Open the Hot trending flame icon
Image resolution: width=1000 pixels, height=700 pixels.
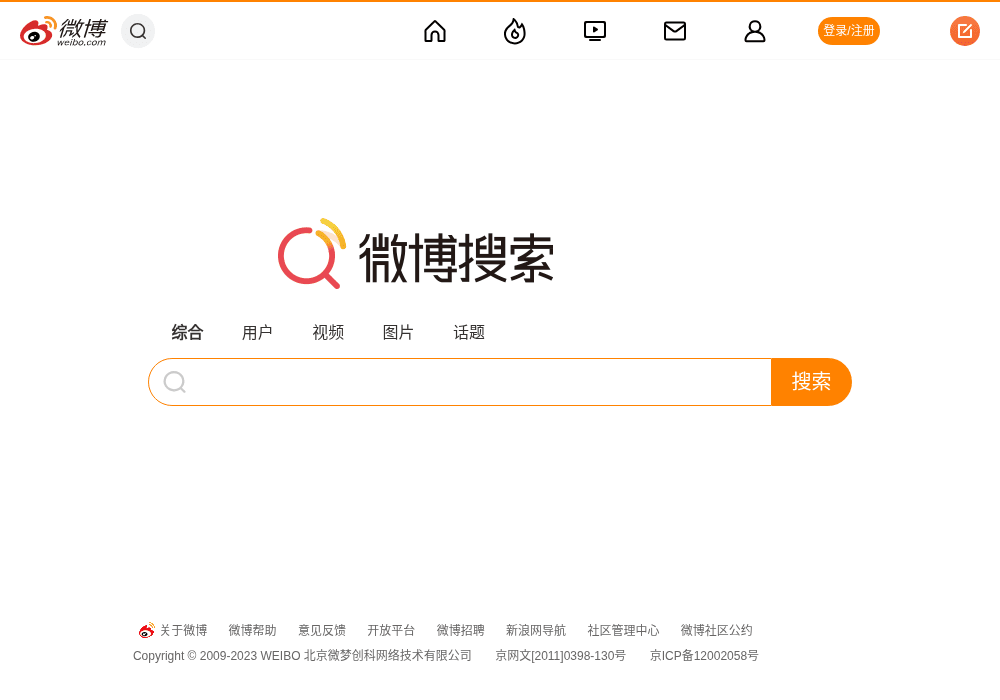(515, 31)
